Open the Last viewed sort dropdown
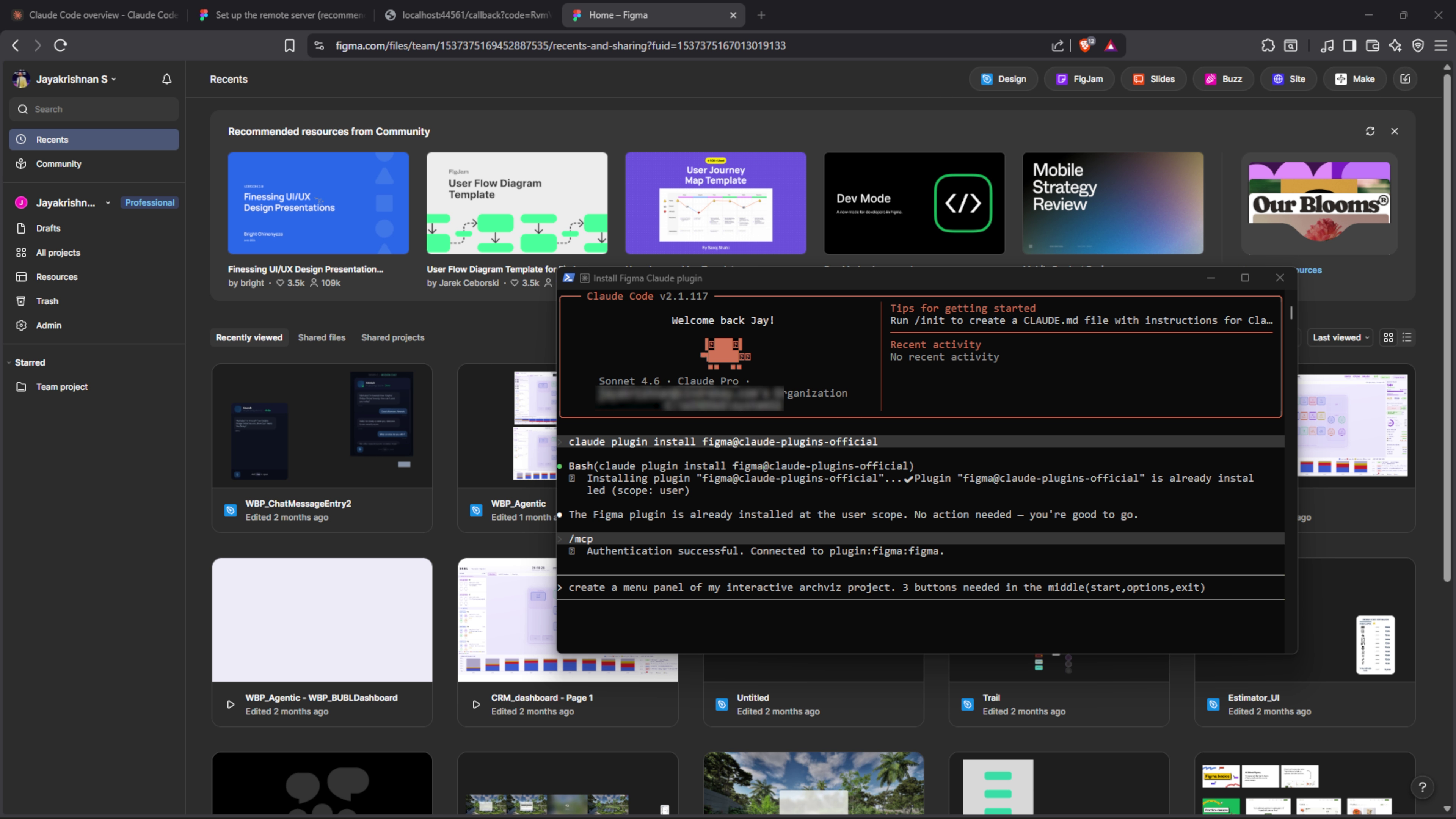 [x=1340, y=337]
